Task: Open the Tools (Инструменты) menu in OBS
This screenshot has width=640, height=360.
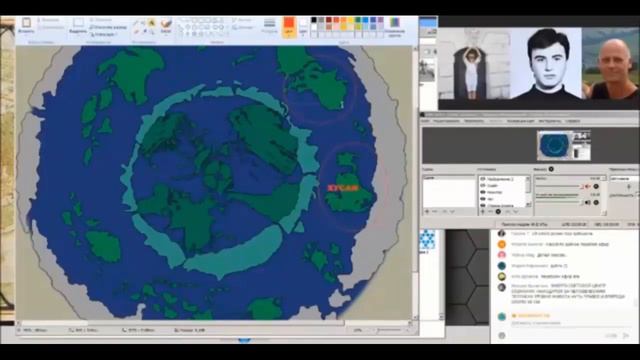Action: click(550, 121)
